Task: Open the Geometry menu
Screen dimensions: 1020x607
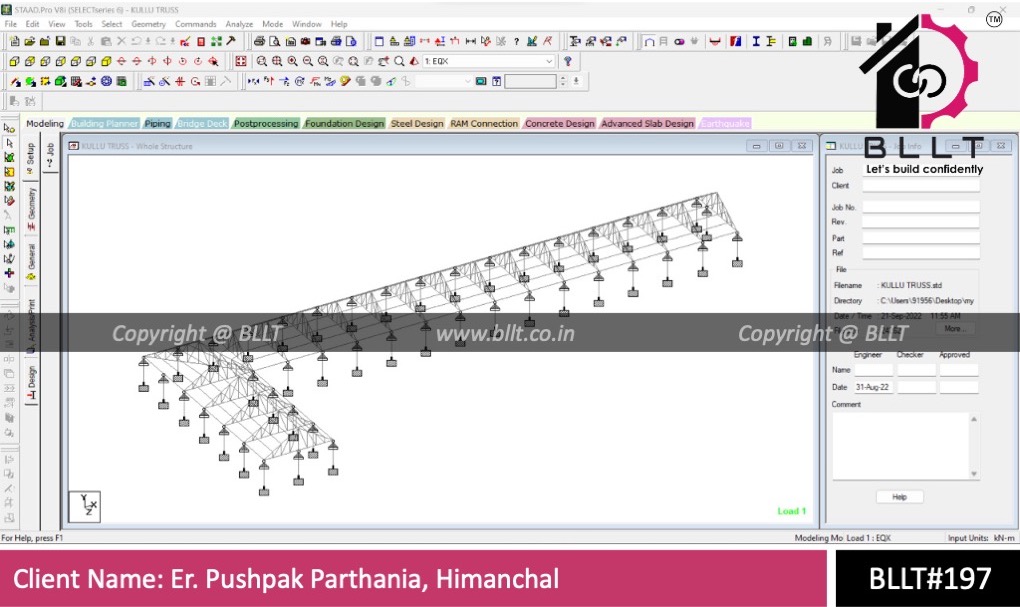Action: coord(148,24)
